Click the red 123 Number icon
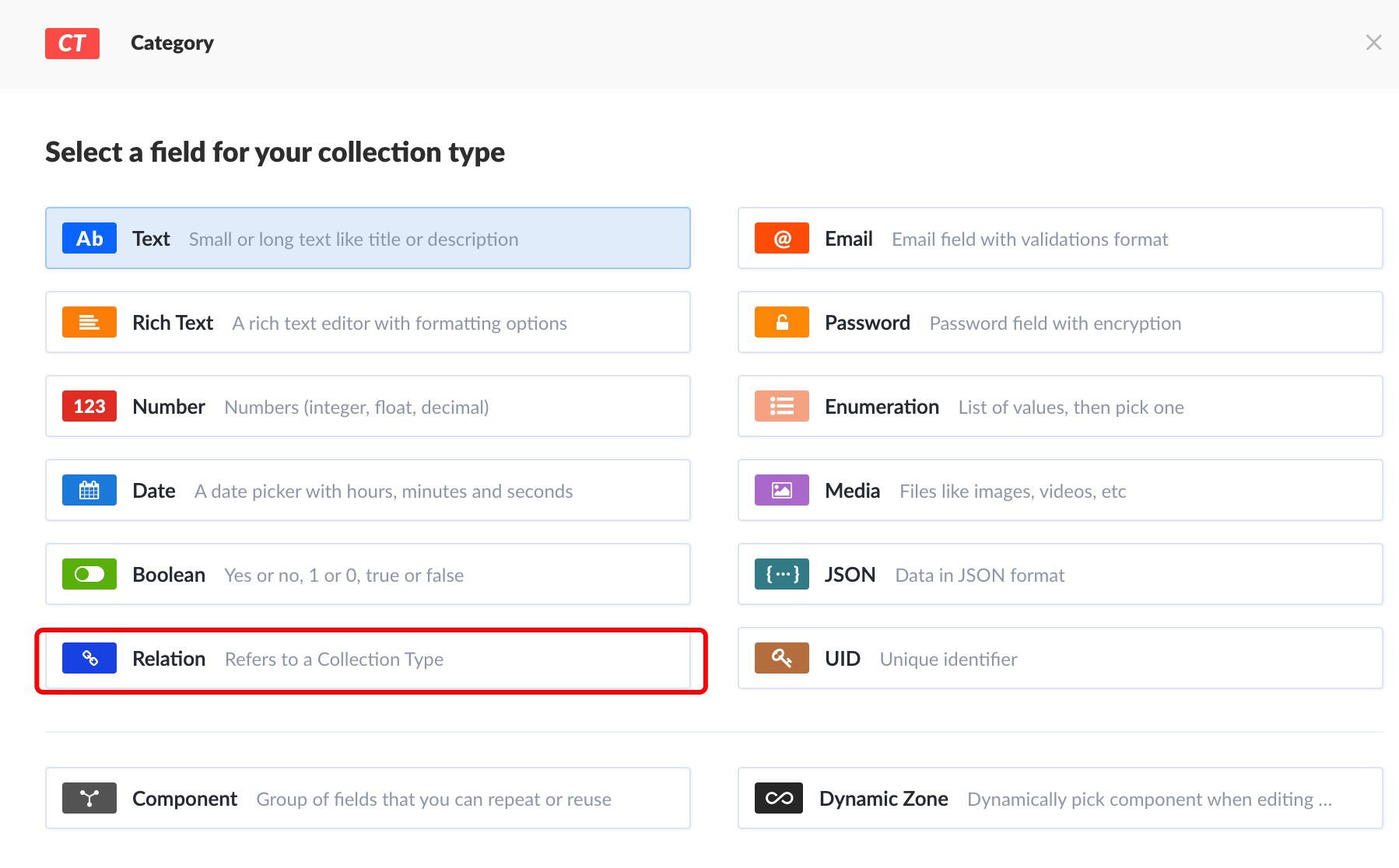1399x868 pixels. point(89,406)
